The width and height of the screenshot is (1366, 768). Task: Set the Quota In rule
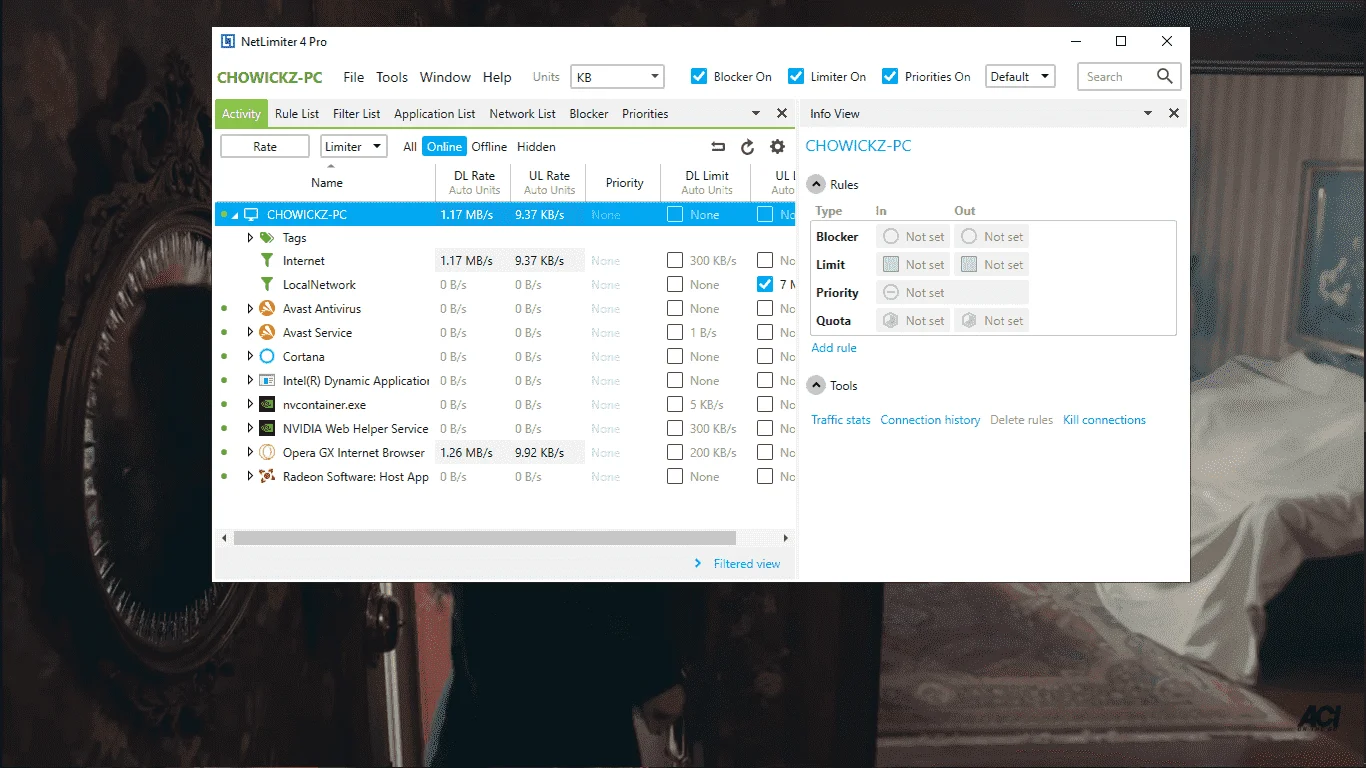click(x=913, y=321)
